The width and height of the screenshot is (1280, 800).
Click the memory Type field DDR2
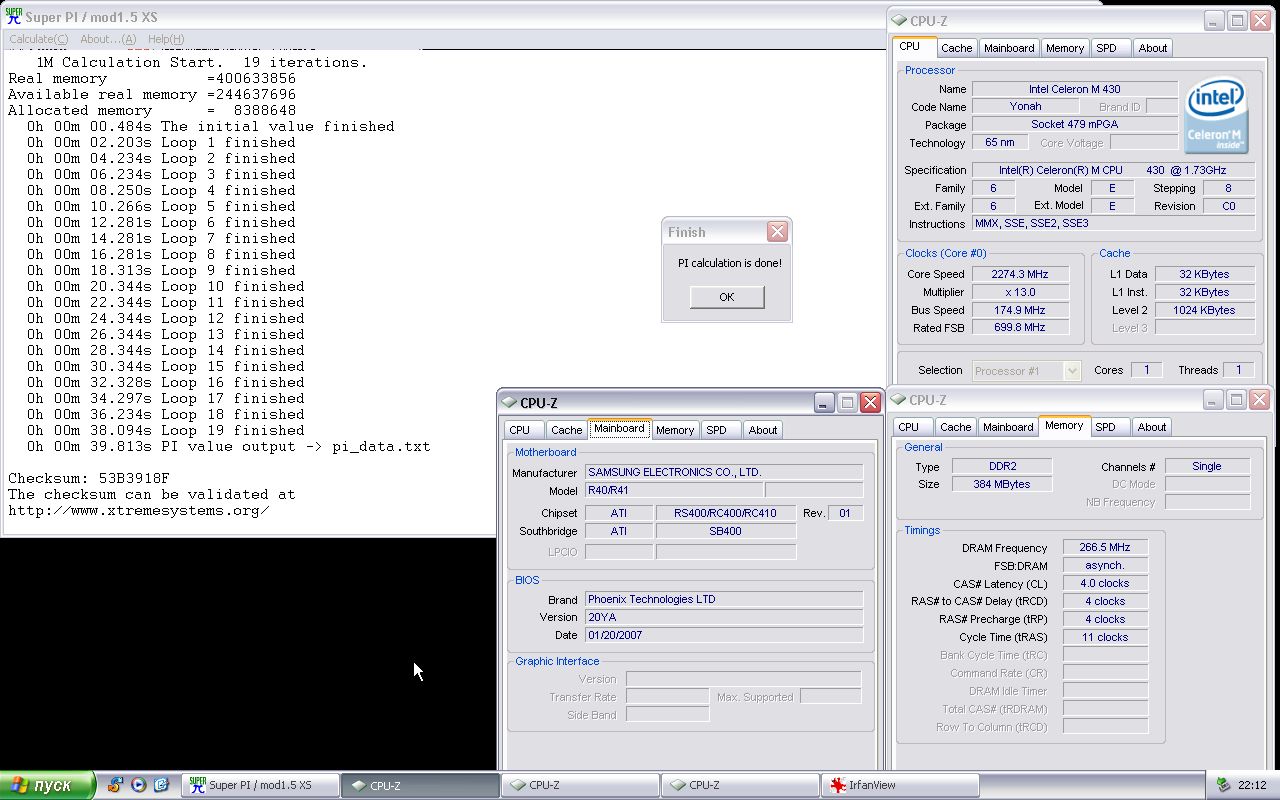coord(1000,466)
